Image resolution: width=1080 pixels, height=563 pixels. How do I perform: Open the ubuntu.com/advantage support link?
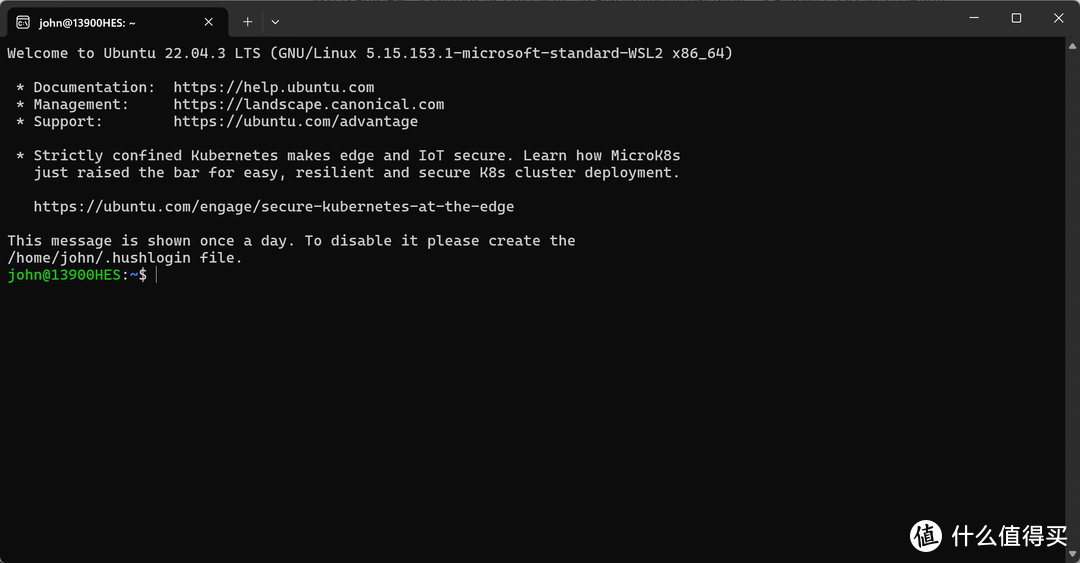tap(295, 122)
